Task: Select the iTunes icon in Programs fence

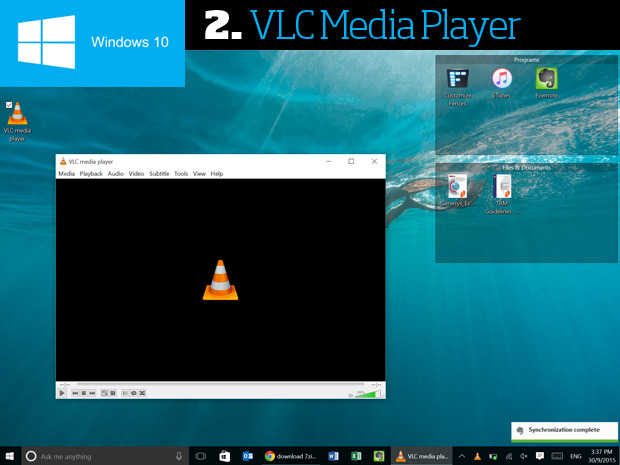Action: tap(502, 83)
